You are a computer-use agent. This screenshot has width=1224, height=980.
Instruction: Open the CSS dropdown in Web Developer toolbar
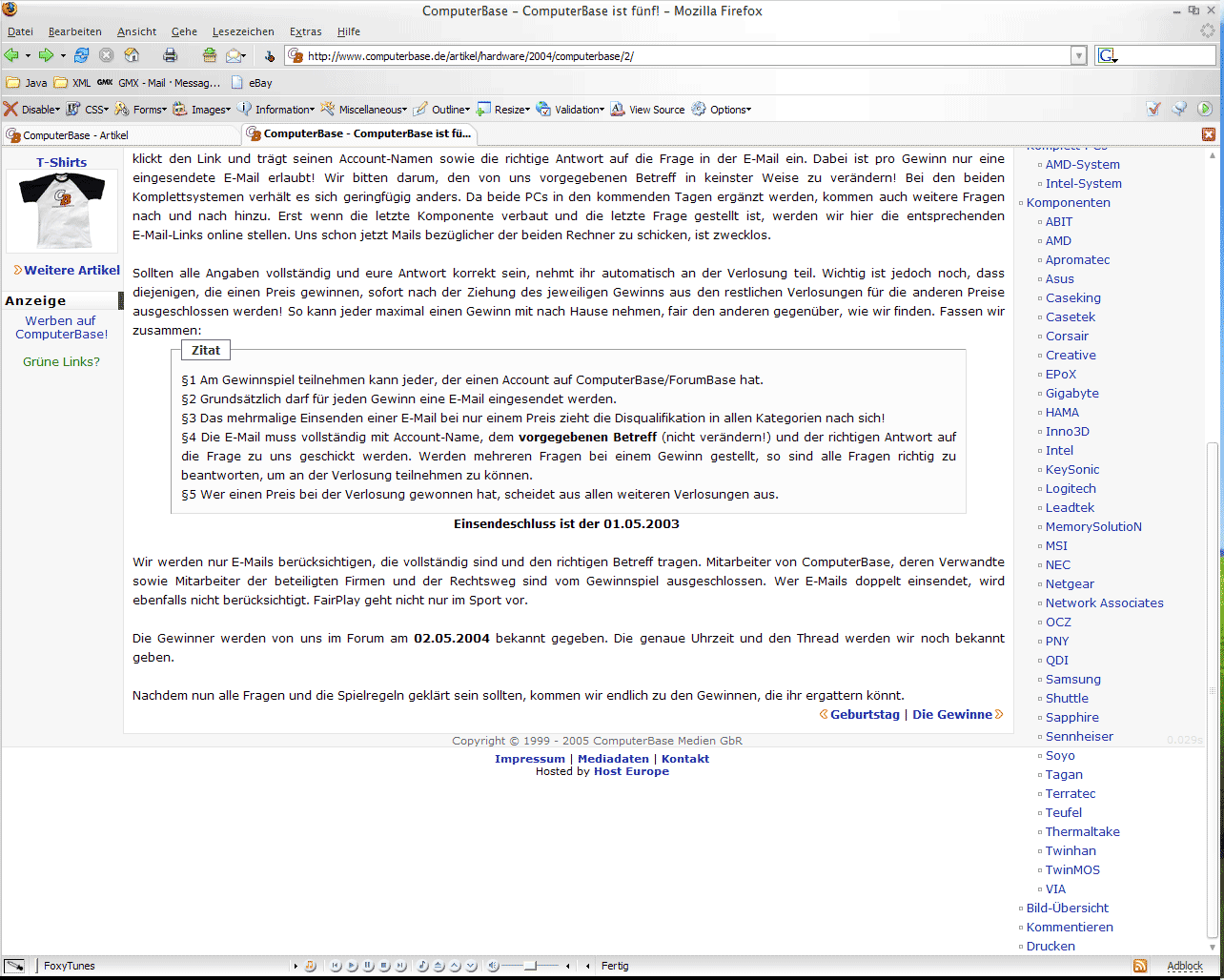pos(87,110)
